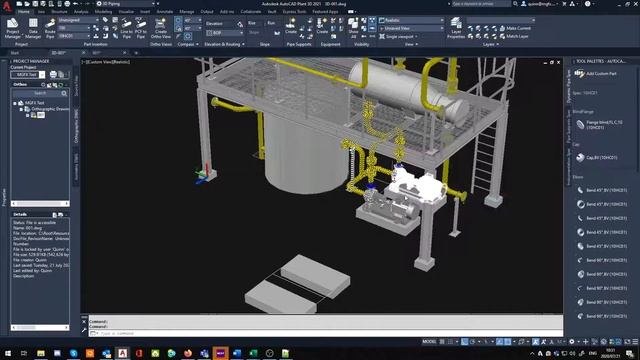Open the Start drawing file tab

[x=15, y=53]
